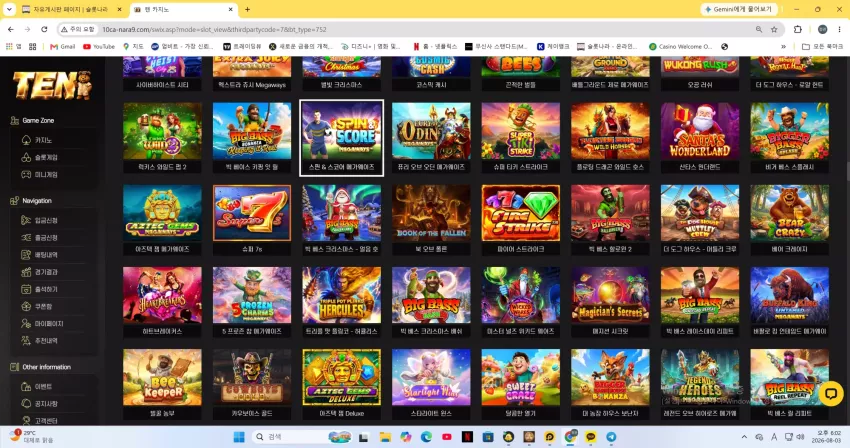Open the 쿠폰함 coupon box item
This screenshot has height=448, width=850.
click(43, 306)
